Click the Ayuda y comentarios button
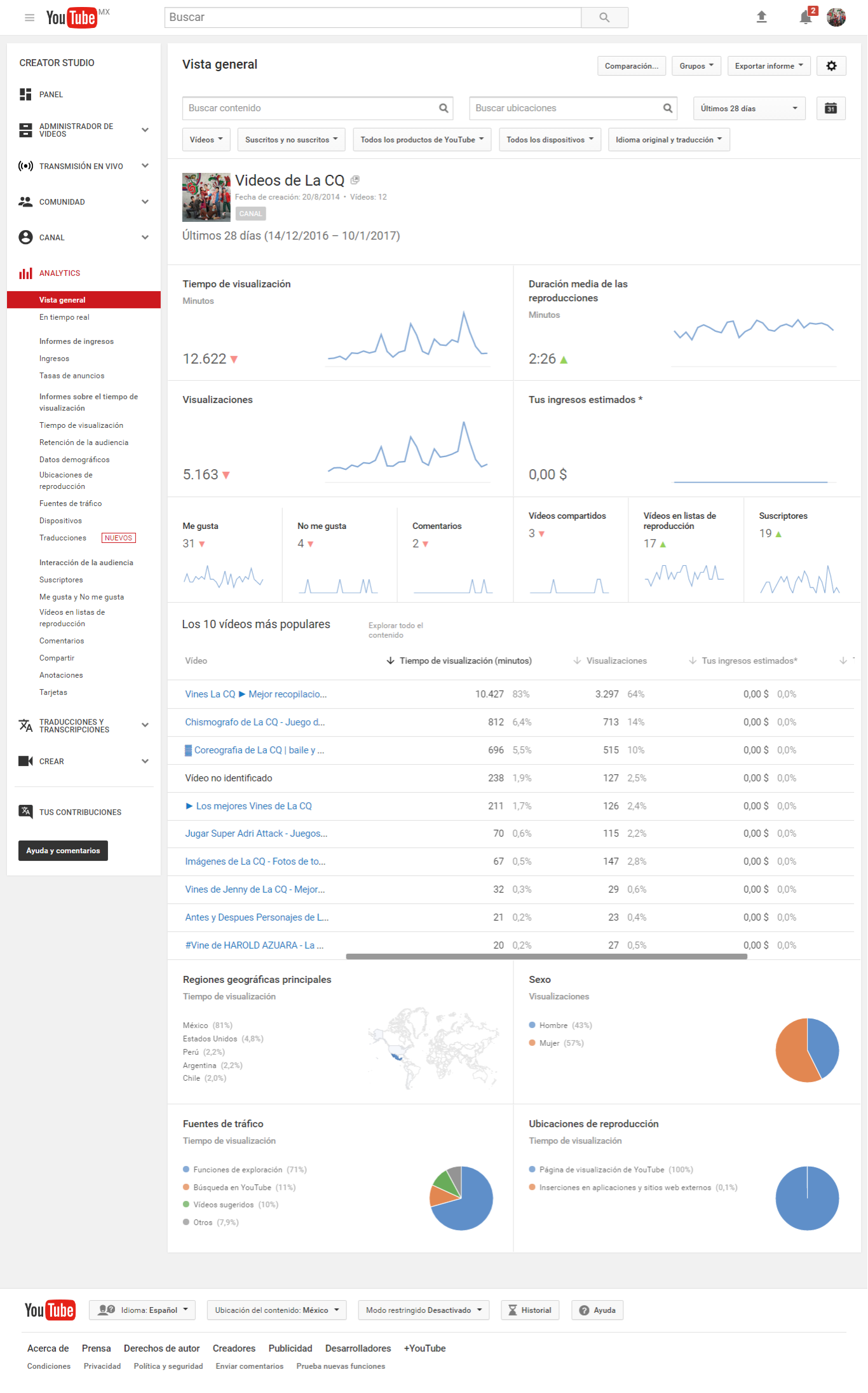 point(63,851)
